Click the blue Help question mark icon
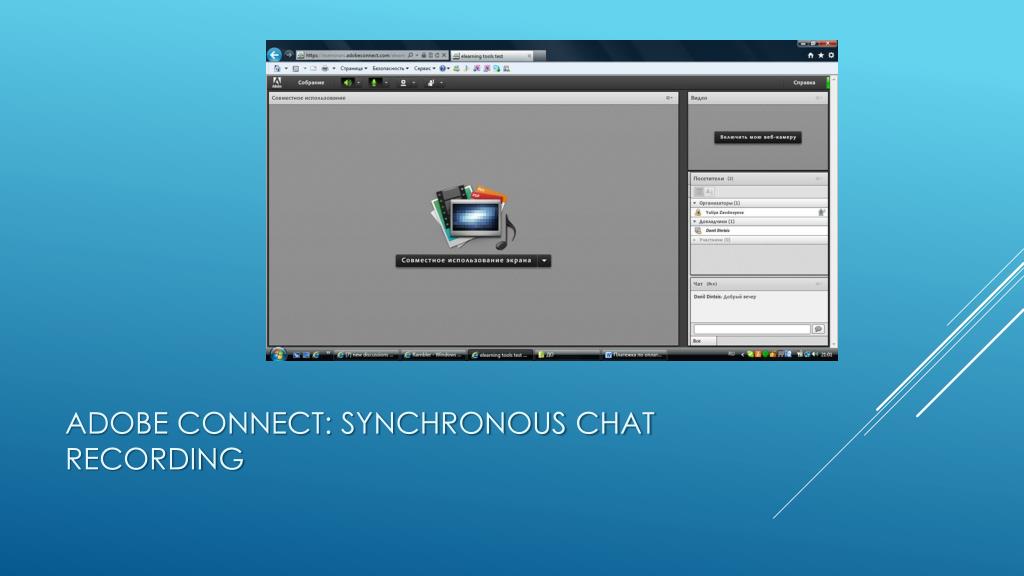 [x=443, y=68]
